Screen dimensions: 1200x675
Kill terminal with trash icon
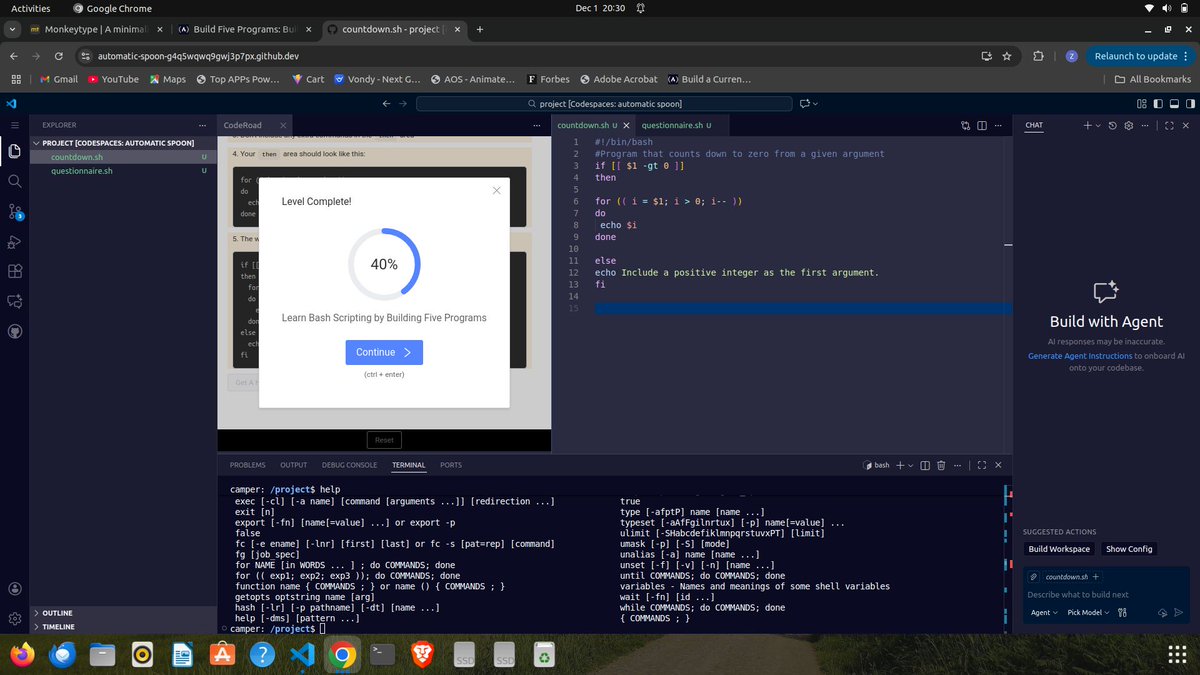tap(941, 465)
